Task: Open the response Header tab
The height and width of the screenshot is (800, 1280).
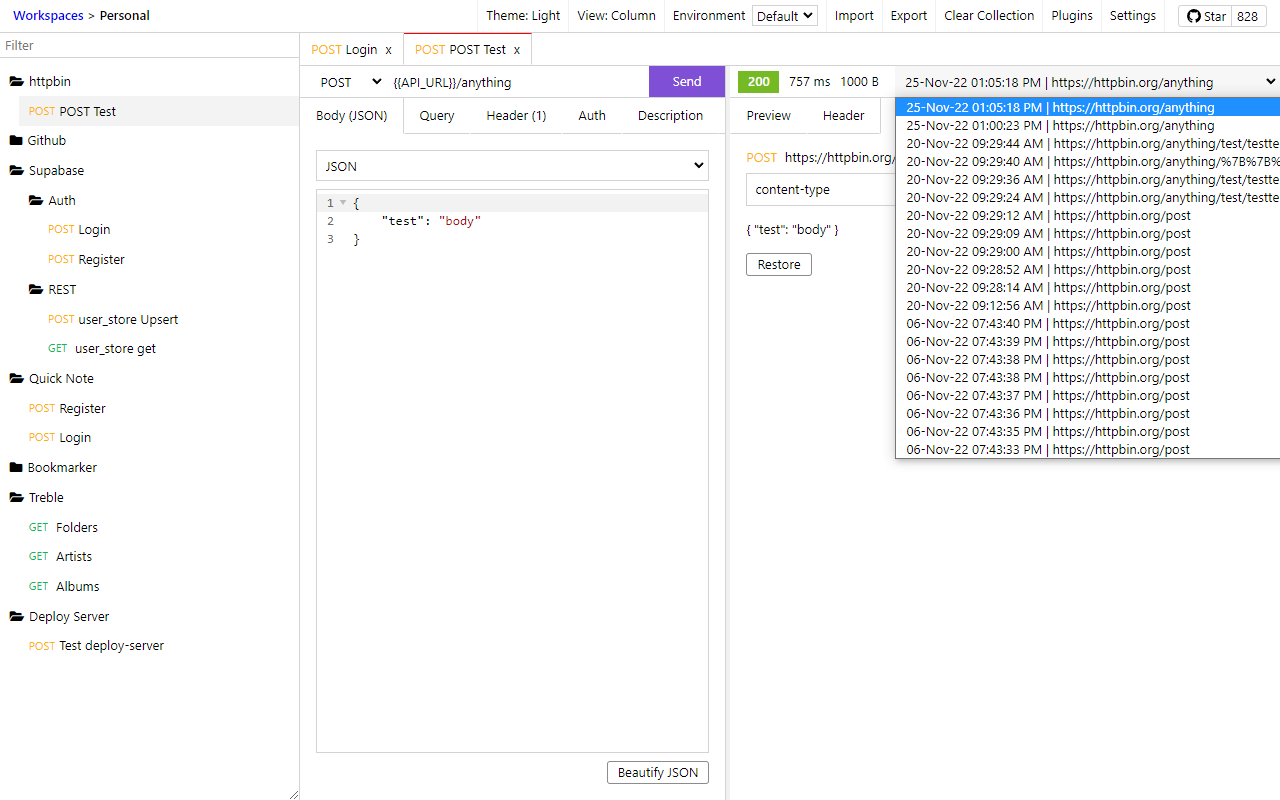Action: [x=843, y=116]
